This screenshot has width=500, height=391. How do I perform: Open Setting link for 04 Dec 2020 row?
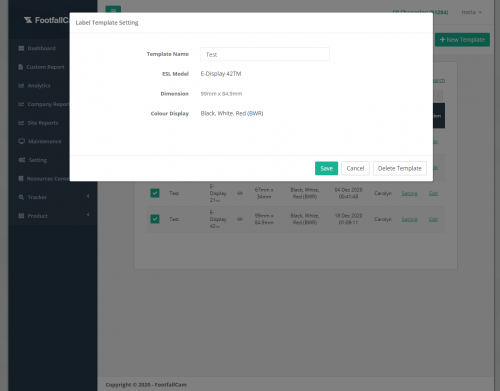coord(409,193)
